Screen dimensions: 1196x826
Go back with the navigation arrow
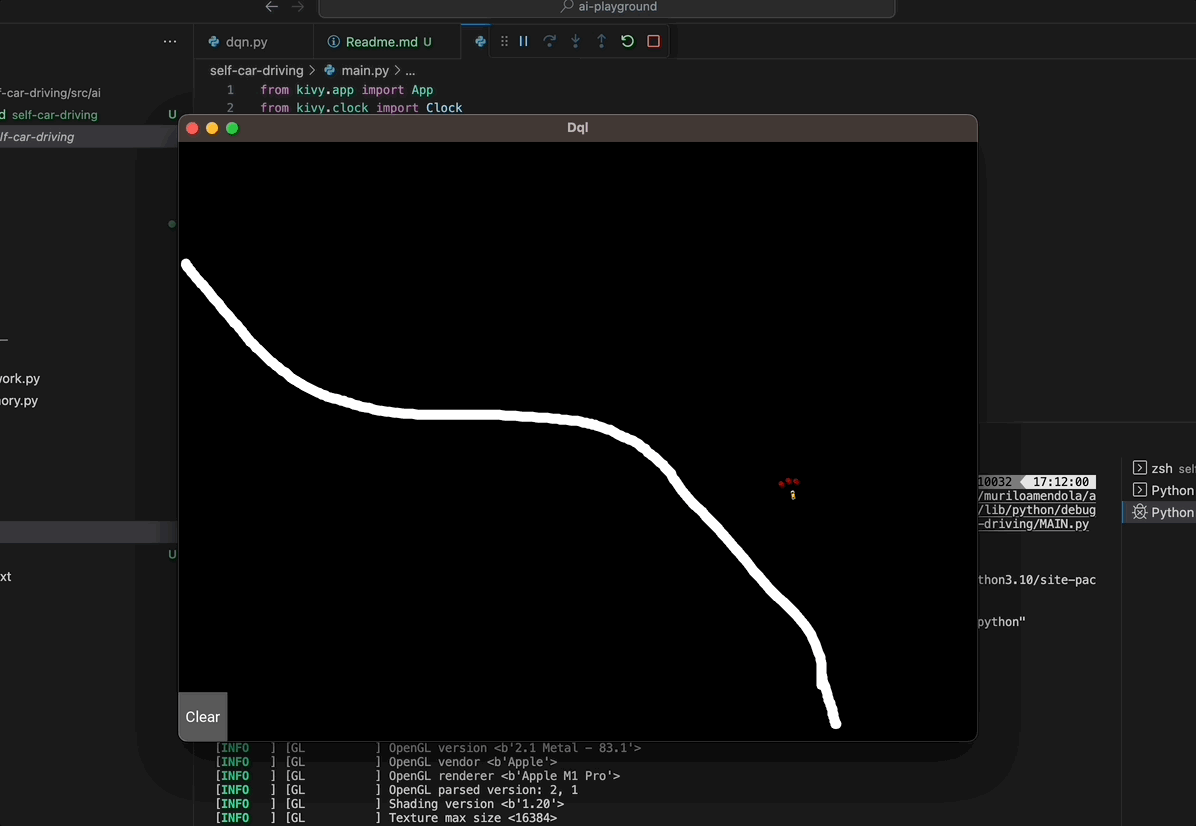click(x=272, y=7)
